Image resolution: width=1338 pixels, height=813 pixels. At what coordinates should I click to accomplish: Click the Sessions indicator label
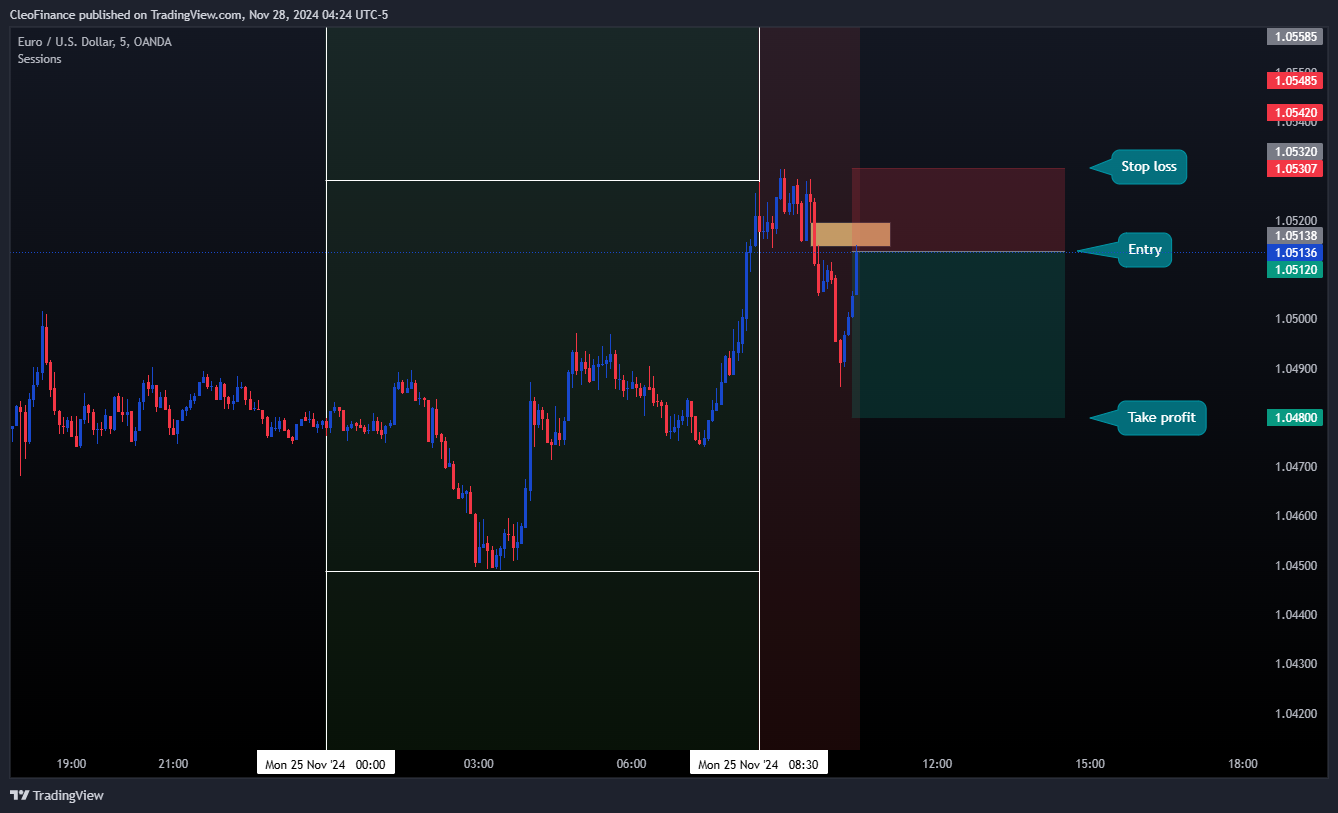point(39,59)
